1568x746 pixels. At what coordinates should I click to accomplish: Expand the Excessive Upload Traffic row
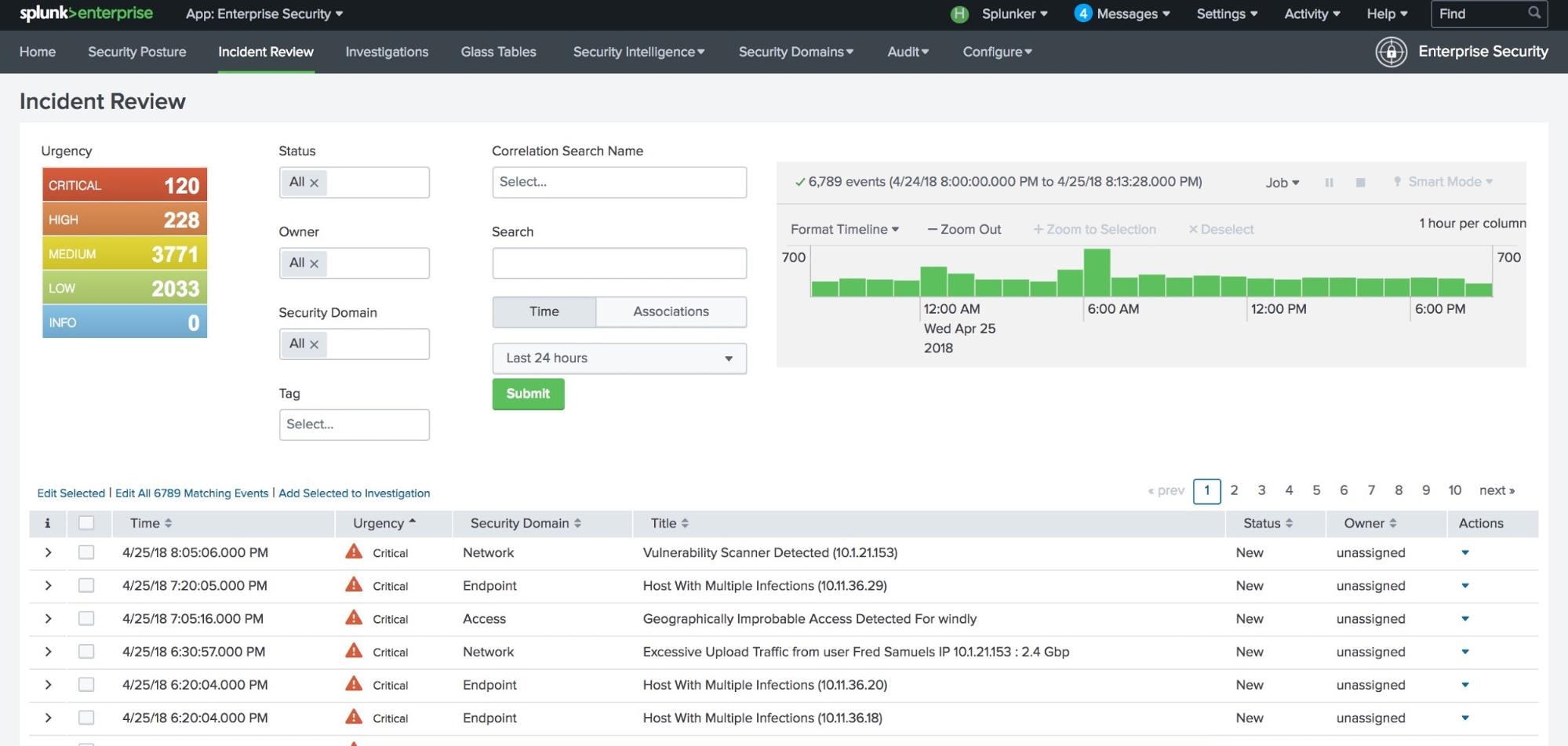[x=48, y=651]
